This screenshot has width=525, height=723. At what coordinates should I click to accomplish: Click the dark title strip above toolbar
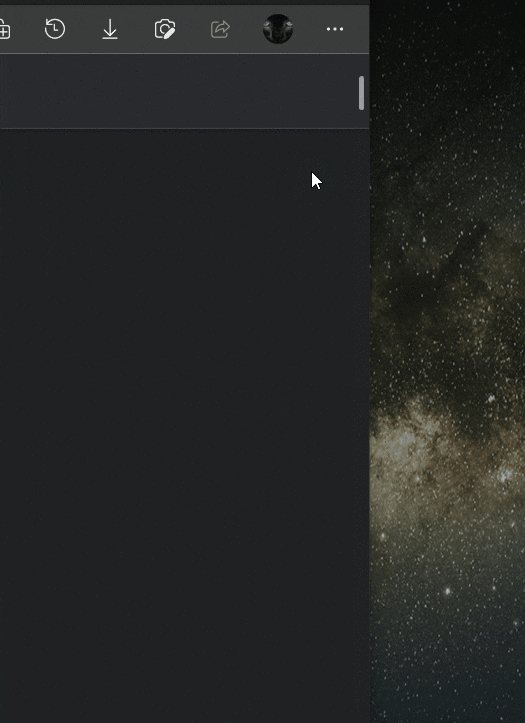(x=184, y=2)
